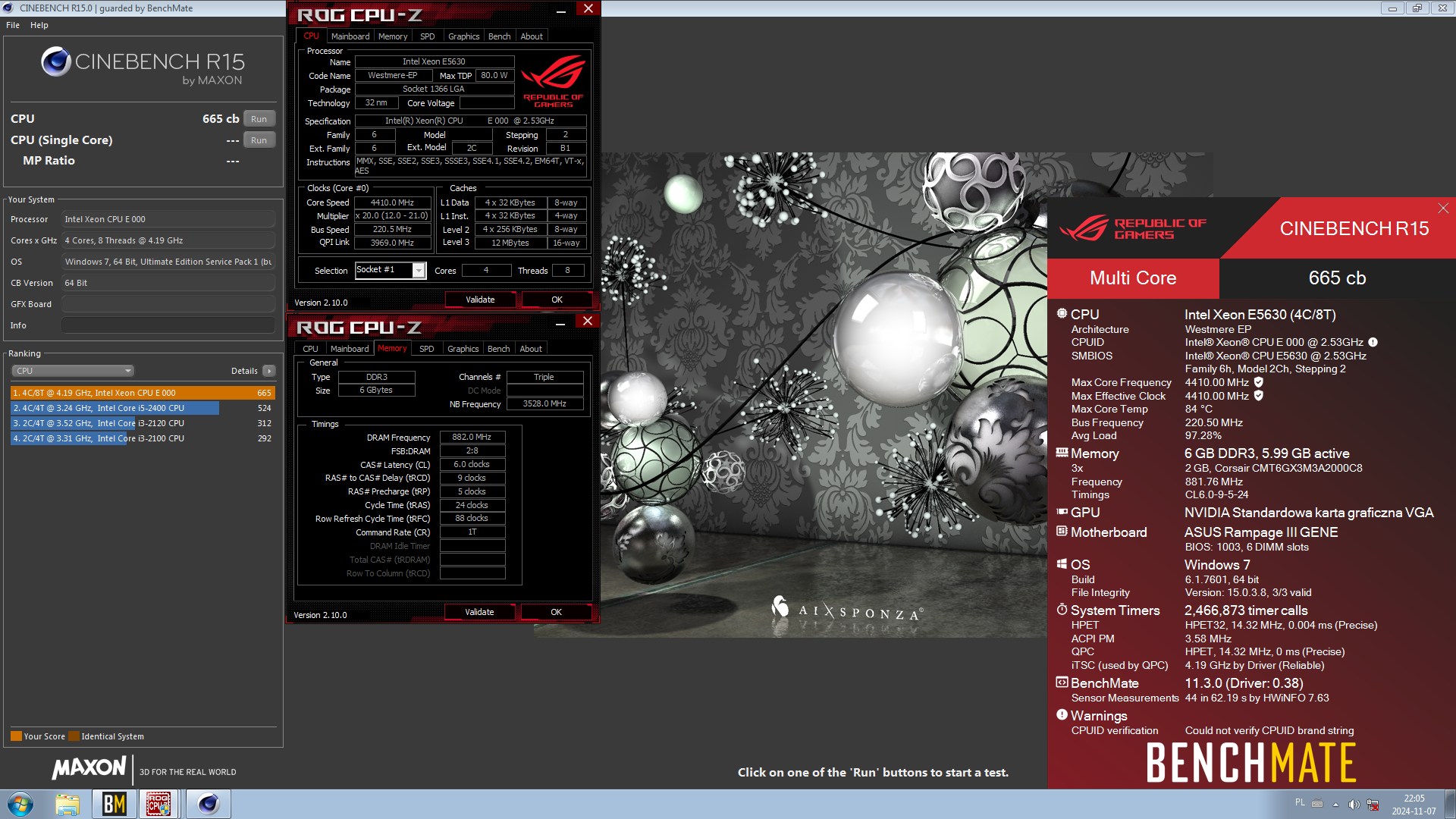Open Cinebench taskbar icon

pos(208,804)
